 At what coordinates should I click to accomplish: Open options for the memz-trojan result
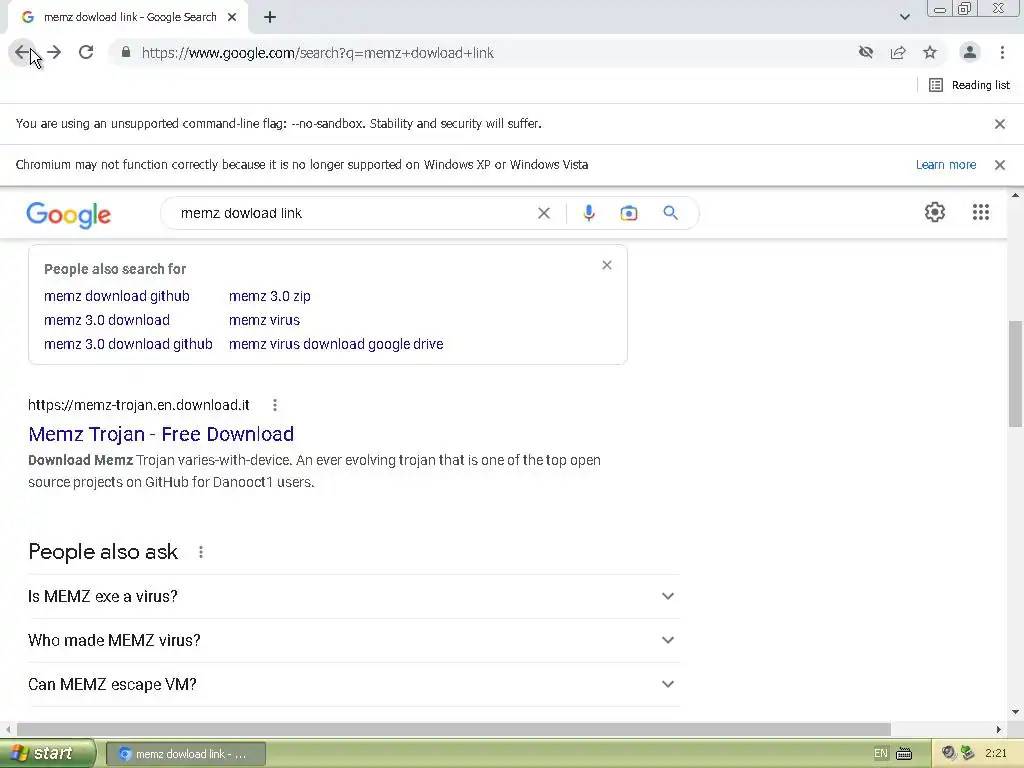pyautogui.click(x=275, y=406)
